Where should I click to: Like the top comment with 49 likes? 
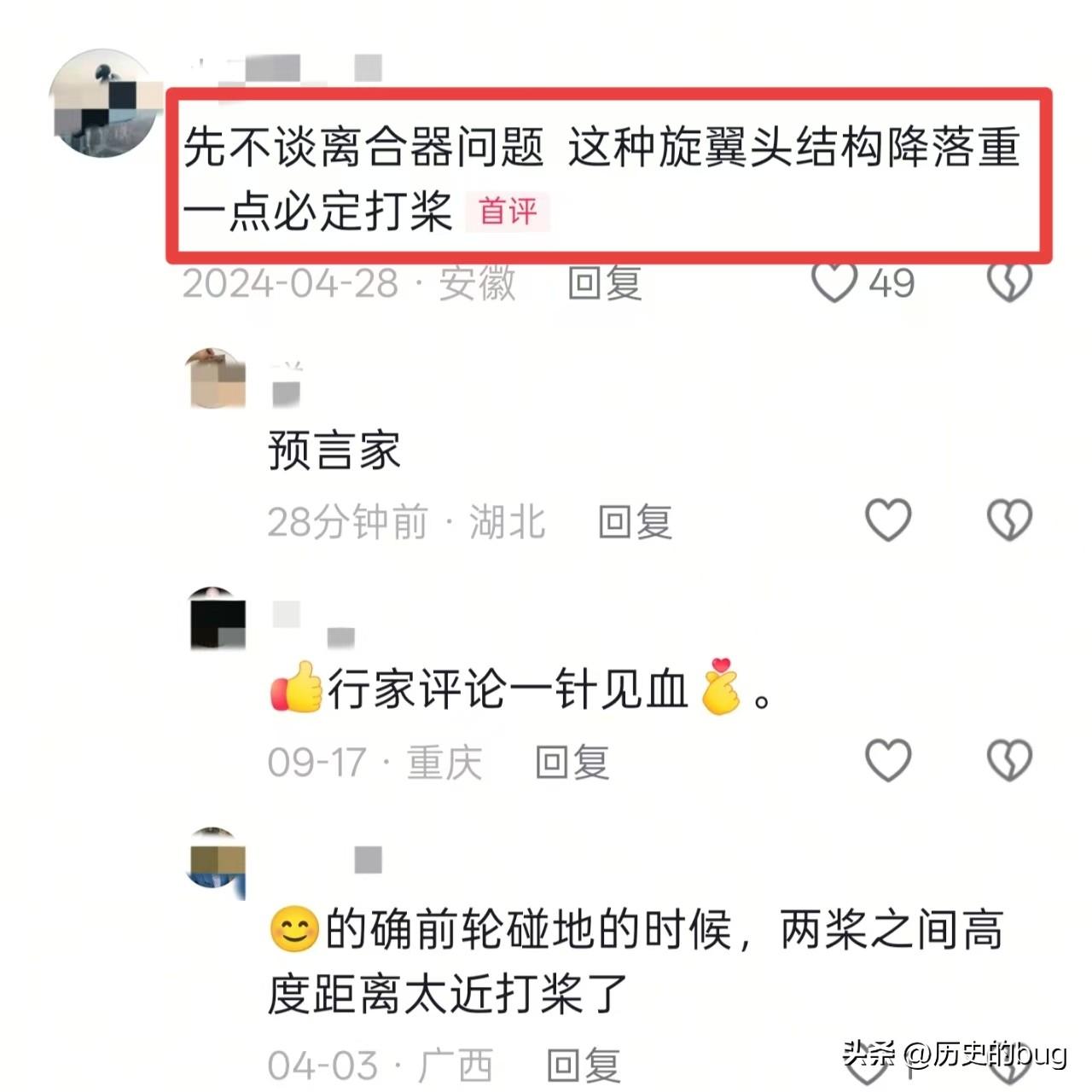[x=834, y=282]
